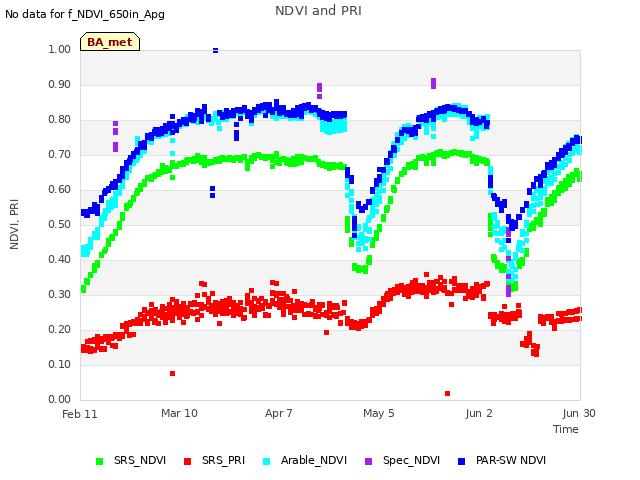Click the 0.60 y-axis tick label
This screenshot has height=480, width=640.
(x=60, y=189)
